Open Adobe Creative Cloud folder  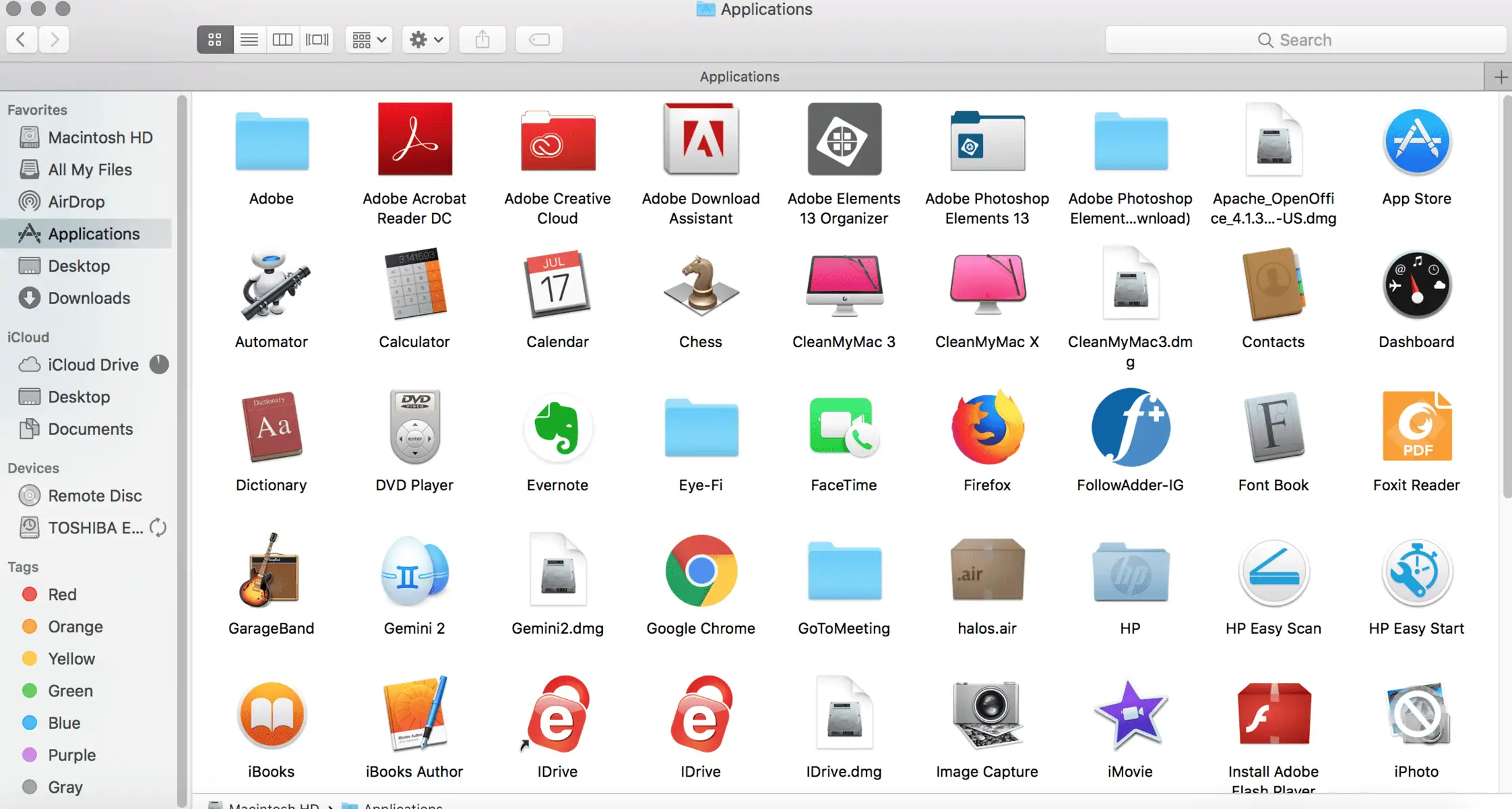pyautogui.click(x=558, y=141)
